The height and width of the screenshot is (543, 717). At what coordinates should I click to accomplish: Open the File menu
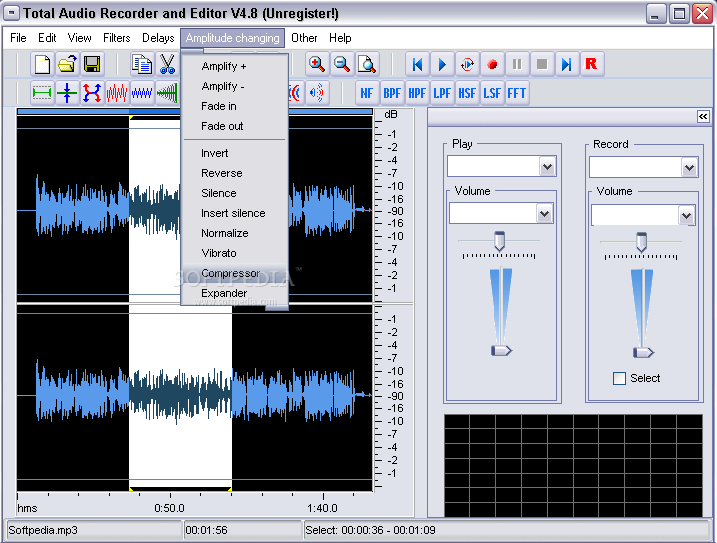[18, 38]
